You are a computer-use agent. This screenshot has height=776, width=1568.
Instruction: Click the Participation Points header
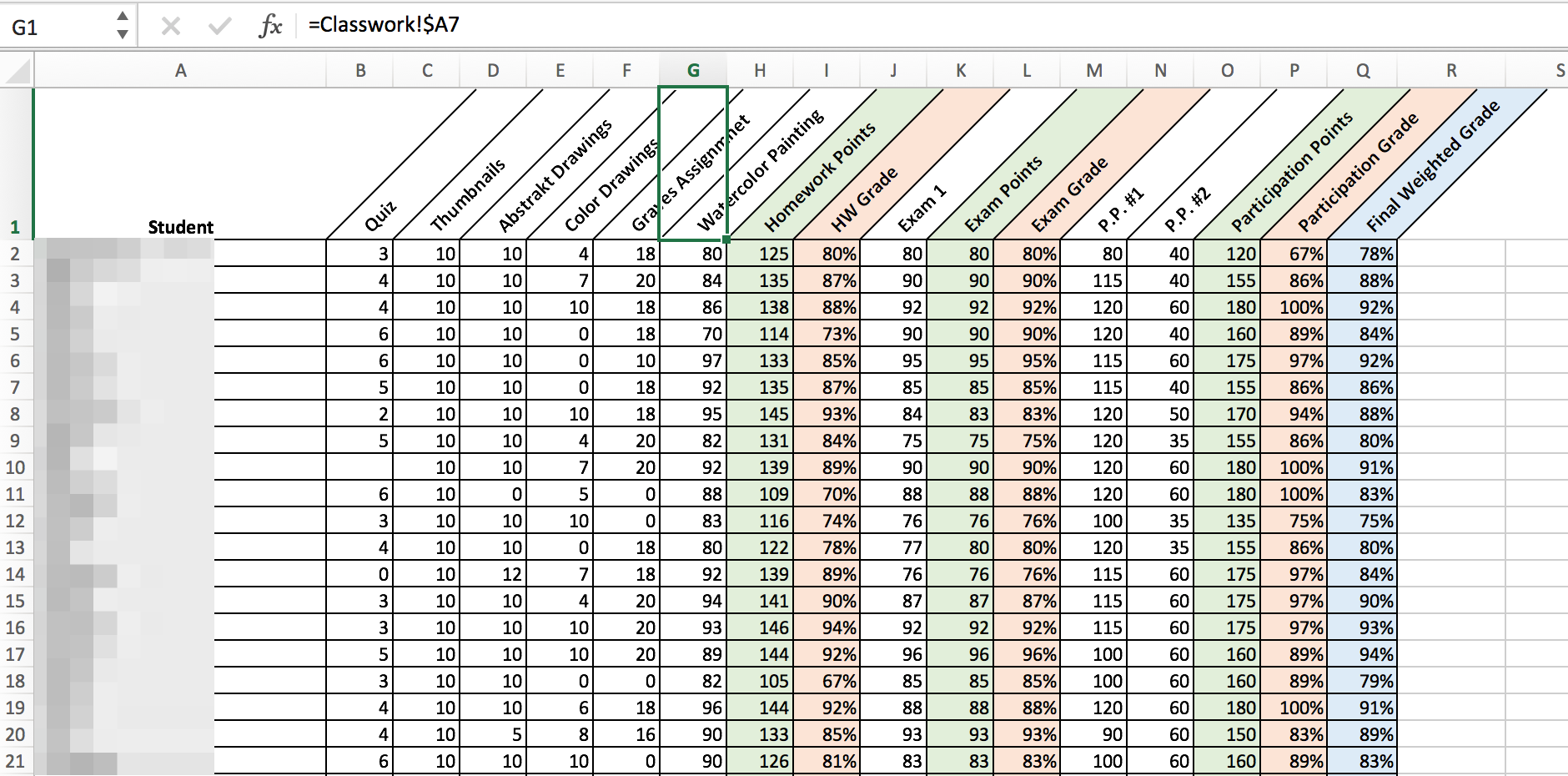[1291, 172]
